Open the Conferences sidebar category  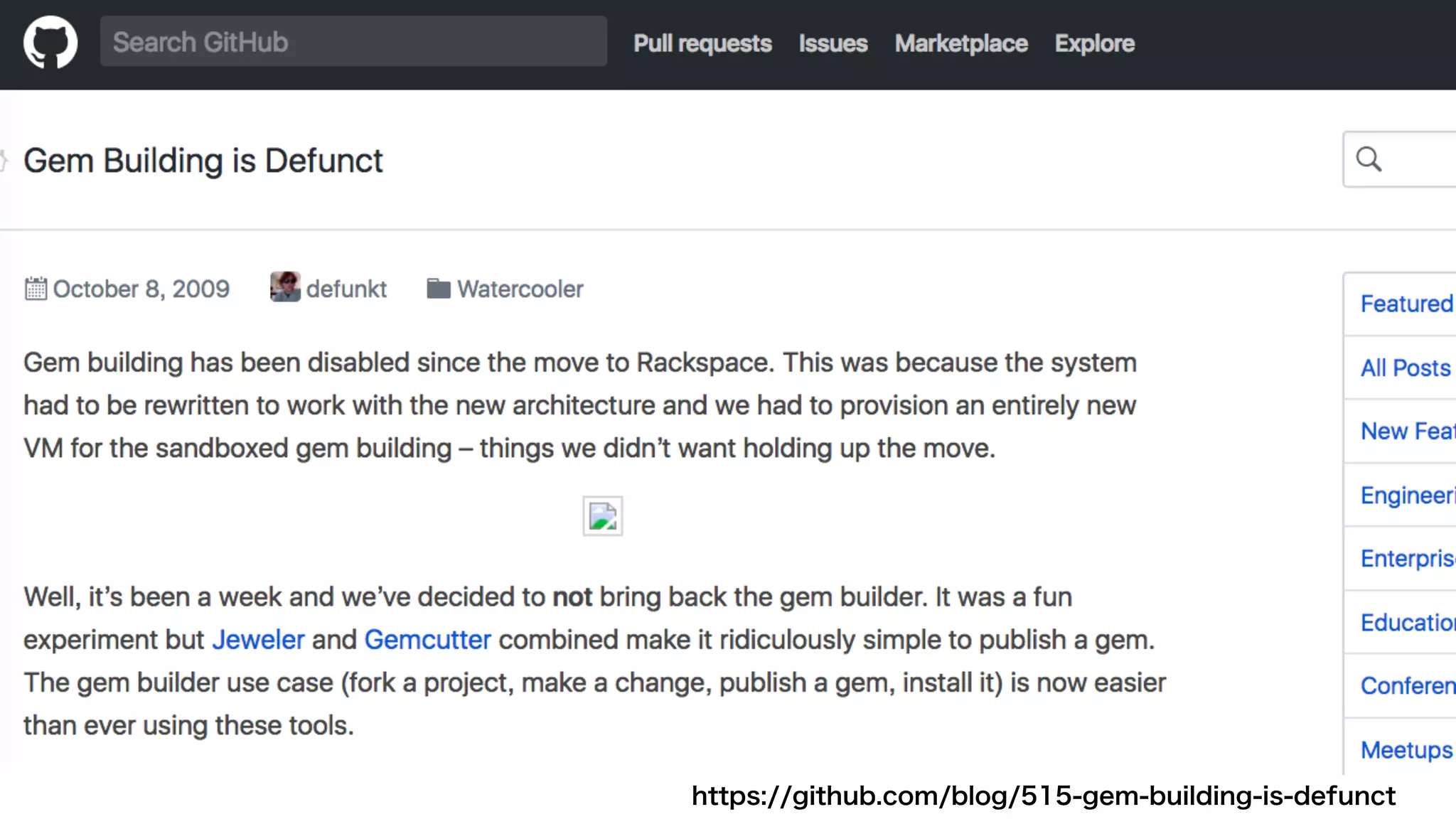(x=1401, y=685)
